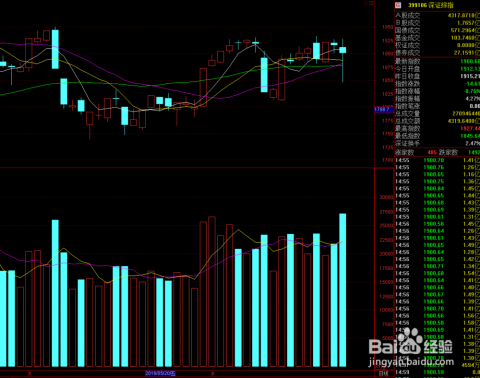The height and width of the screenshot is (378, 480).
Task: Select the 国债成交 row
Action: [x=437, y=30]
